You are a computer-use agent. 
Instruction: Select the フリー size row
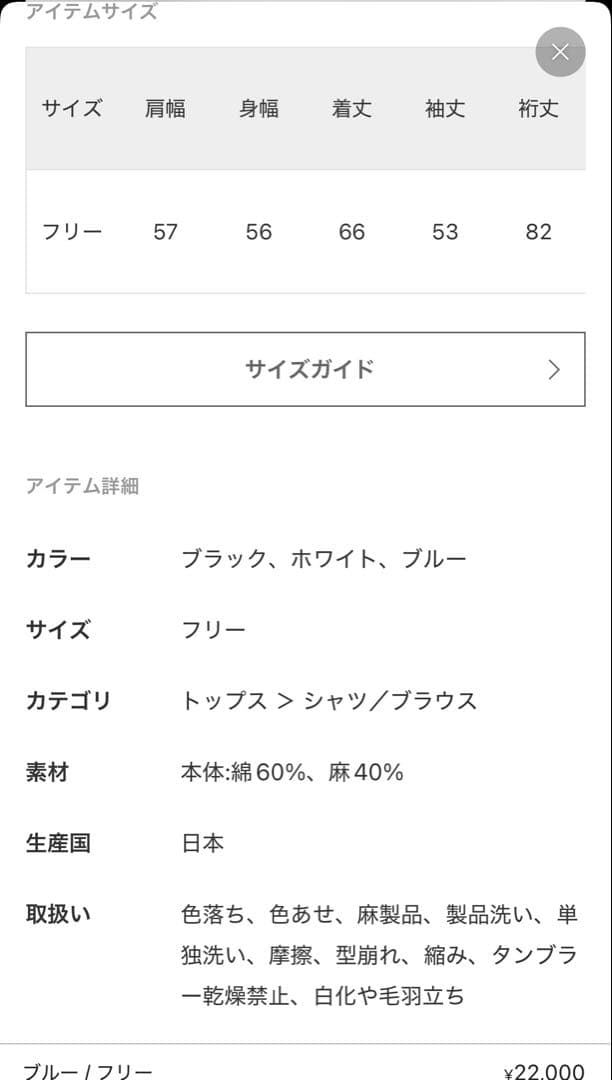coord(70,232)
